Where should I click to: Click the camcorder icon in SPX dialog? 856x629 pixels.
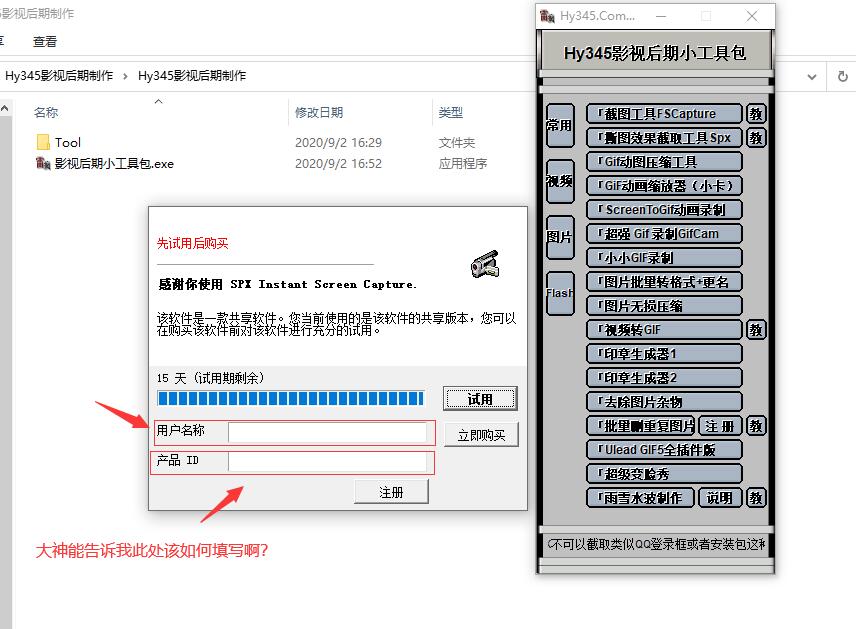click(485, 264)
